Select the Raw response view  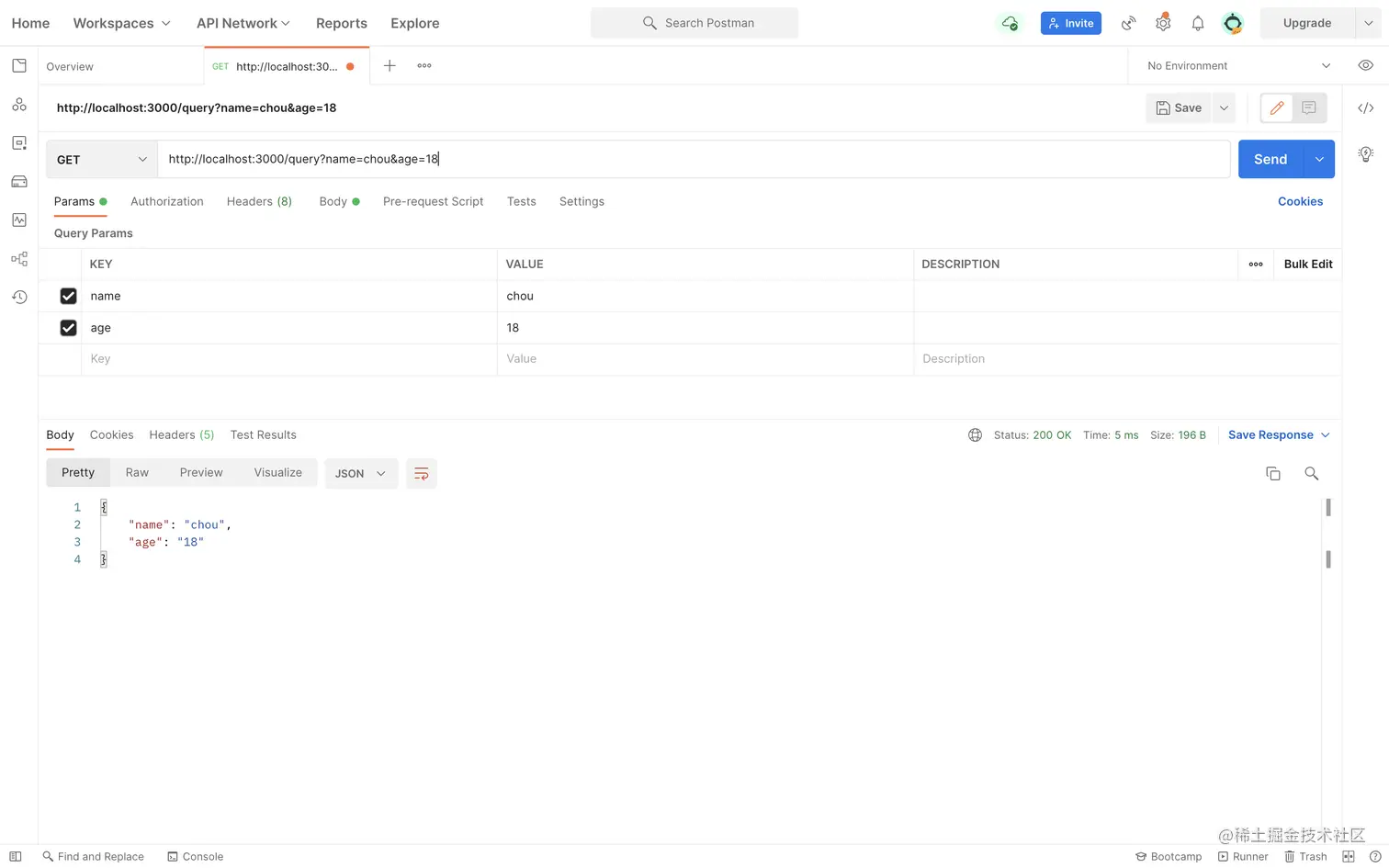click(137, 472)
